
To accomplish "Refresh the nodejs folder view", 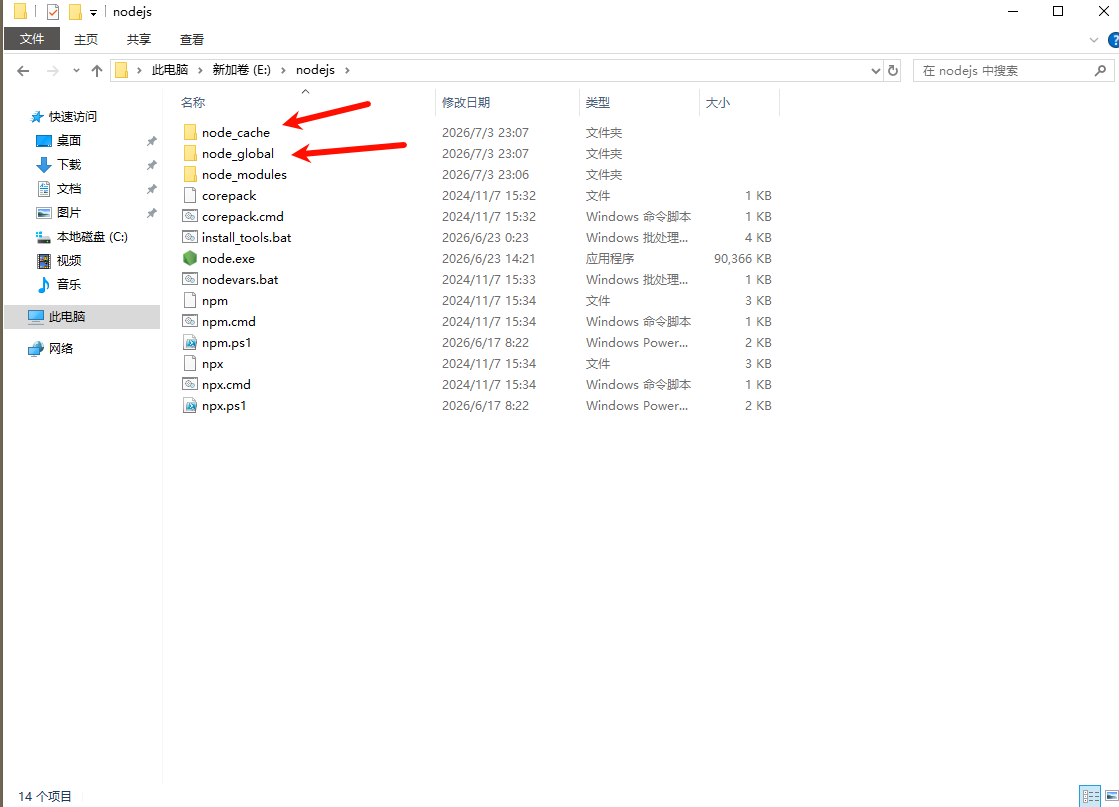I will click(x=893, y=71).
